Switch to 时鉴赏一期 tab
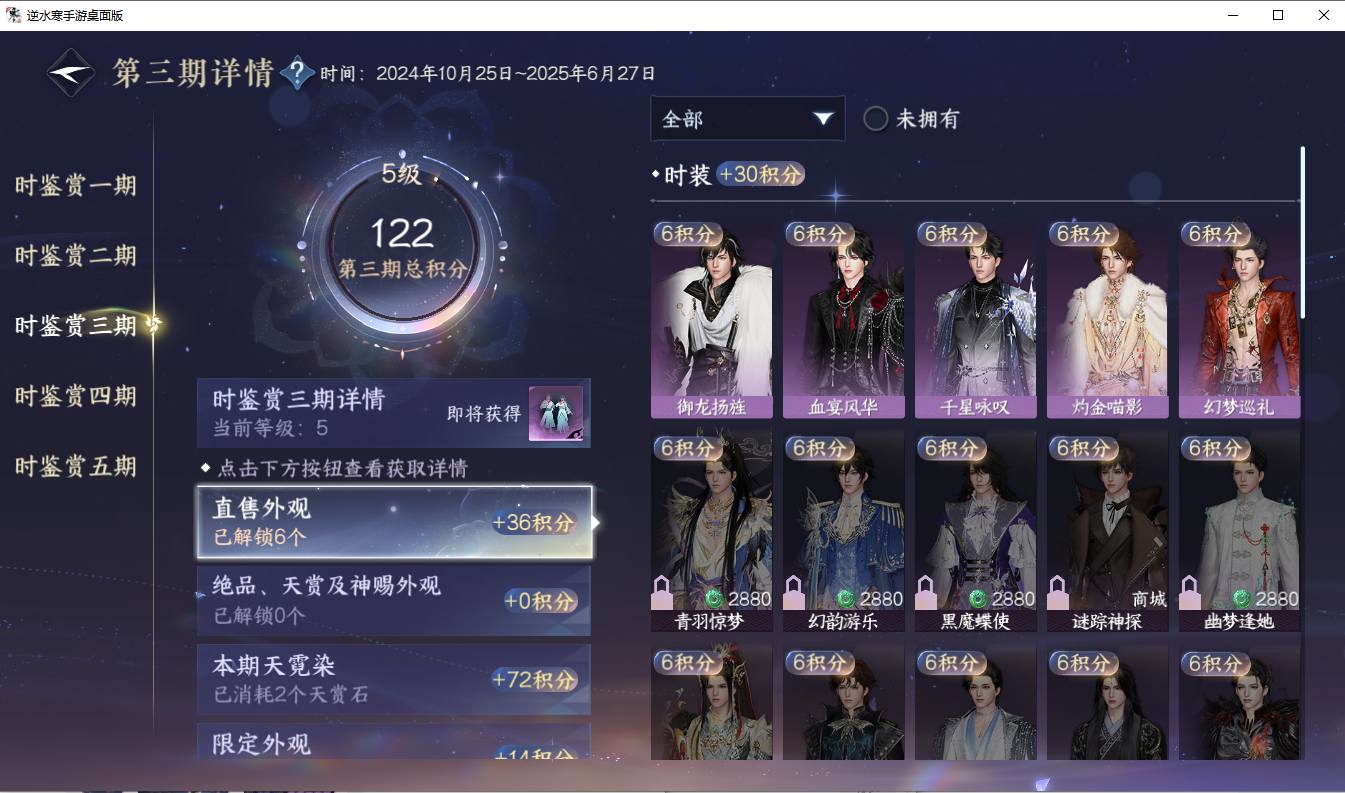Screen dimensions: 1345x793 (x=76, y=185)
